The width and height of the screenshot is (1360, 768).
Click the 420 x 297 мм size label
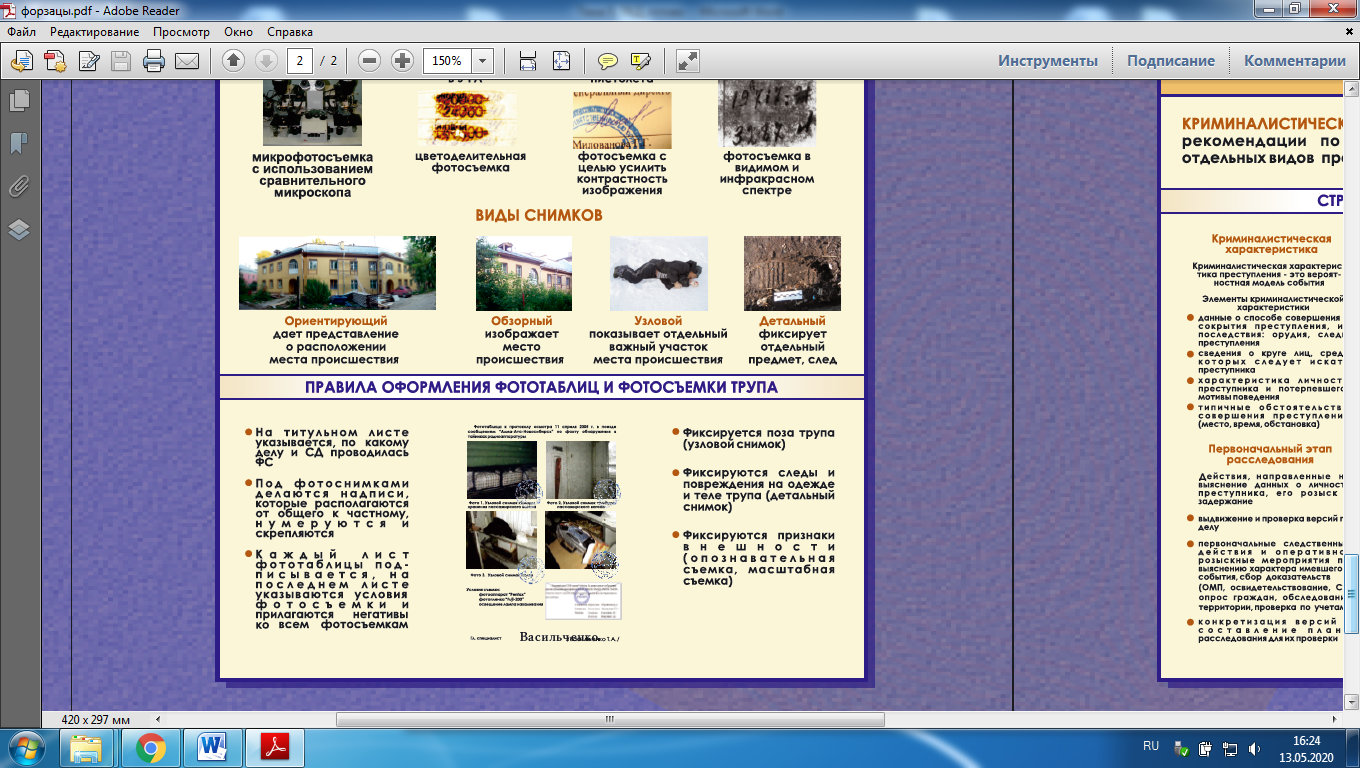click(x=96, y=720)
